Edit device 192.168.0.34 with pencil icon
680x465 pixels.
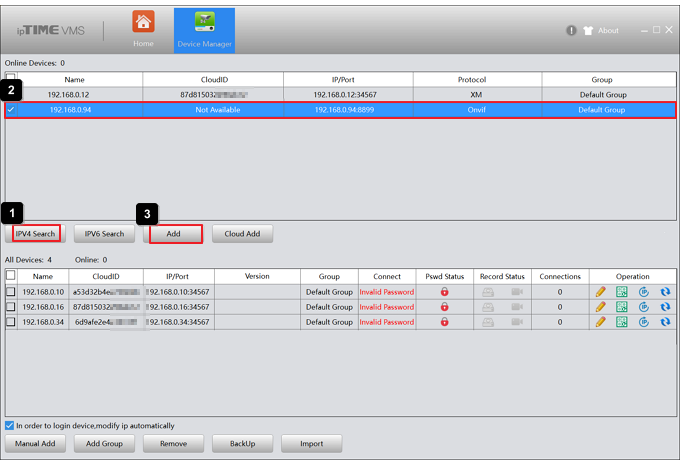tap(600, 322)
